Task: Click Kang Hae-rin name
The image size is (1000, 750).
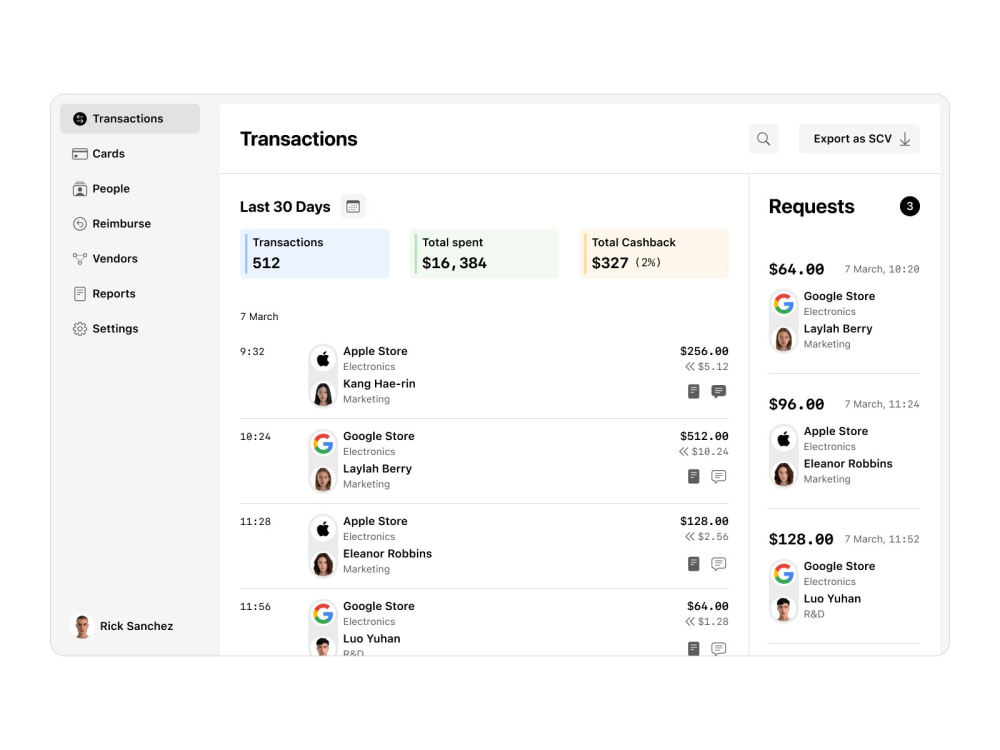Action: click(379, 384)
